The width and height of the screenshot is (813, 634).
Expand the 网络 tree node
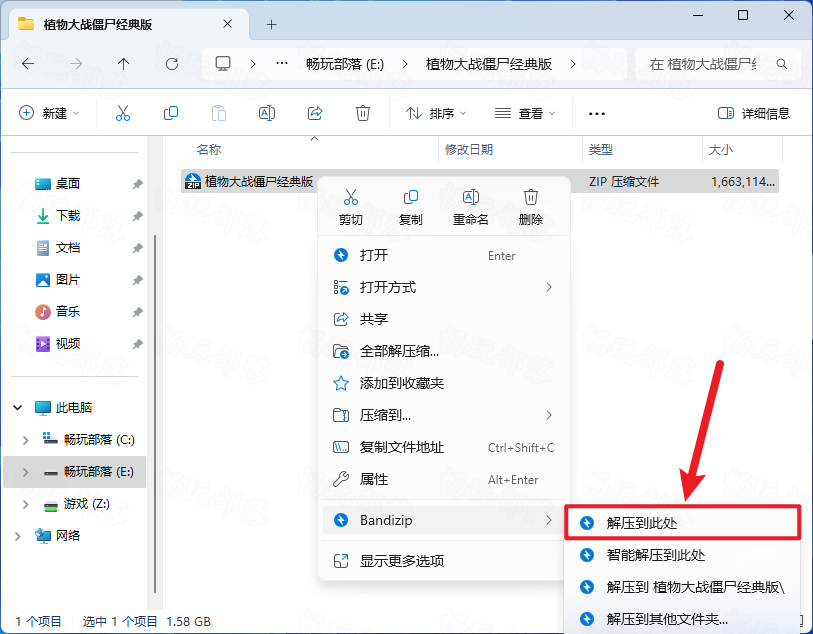(x=18, y=536)
